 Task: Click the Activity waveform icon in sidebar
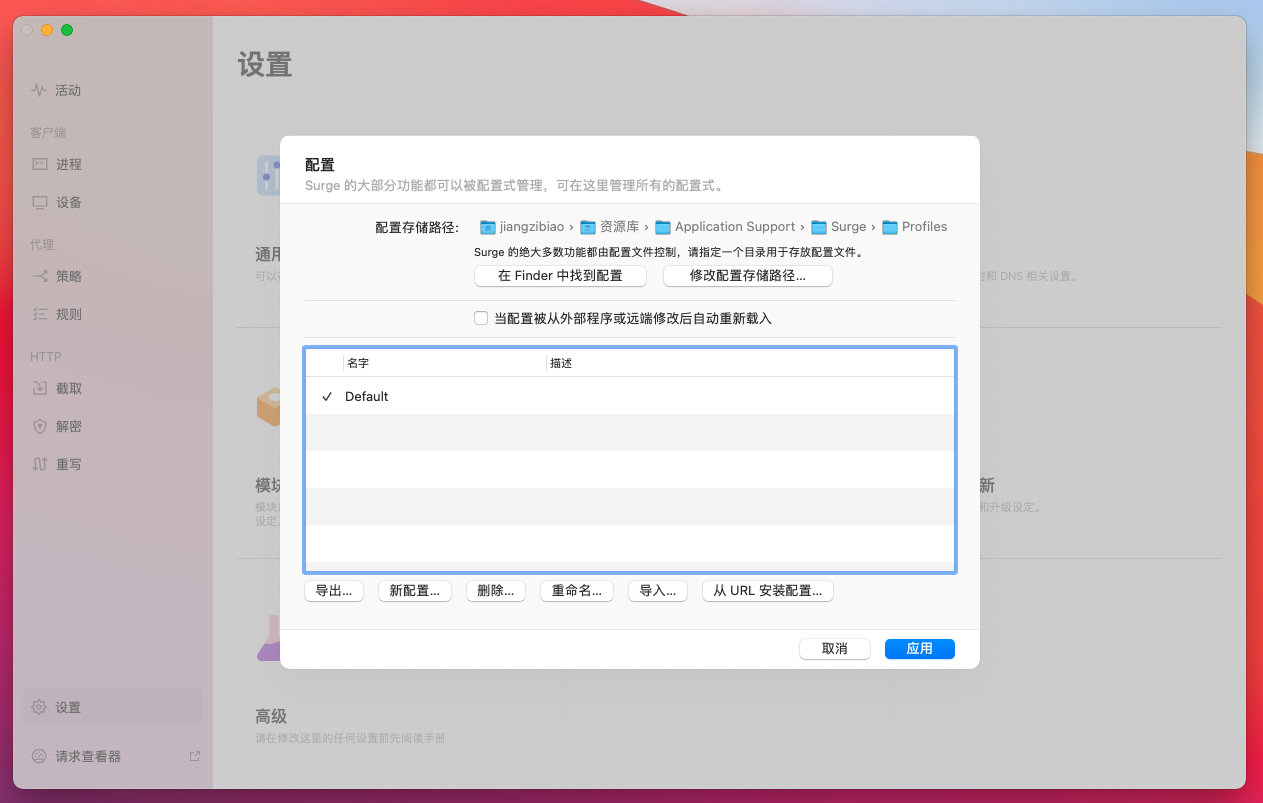click(x=39, y=90)
